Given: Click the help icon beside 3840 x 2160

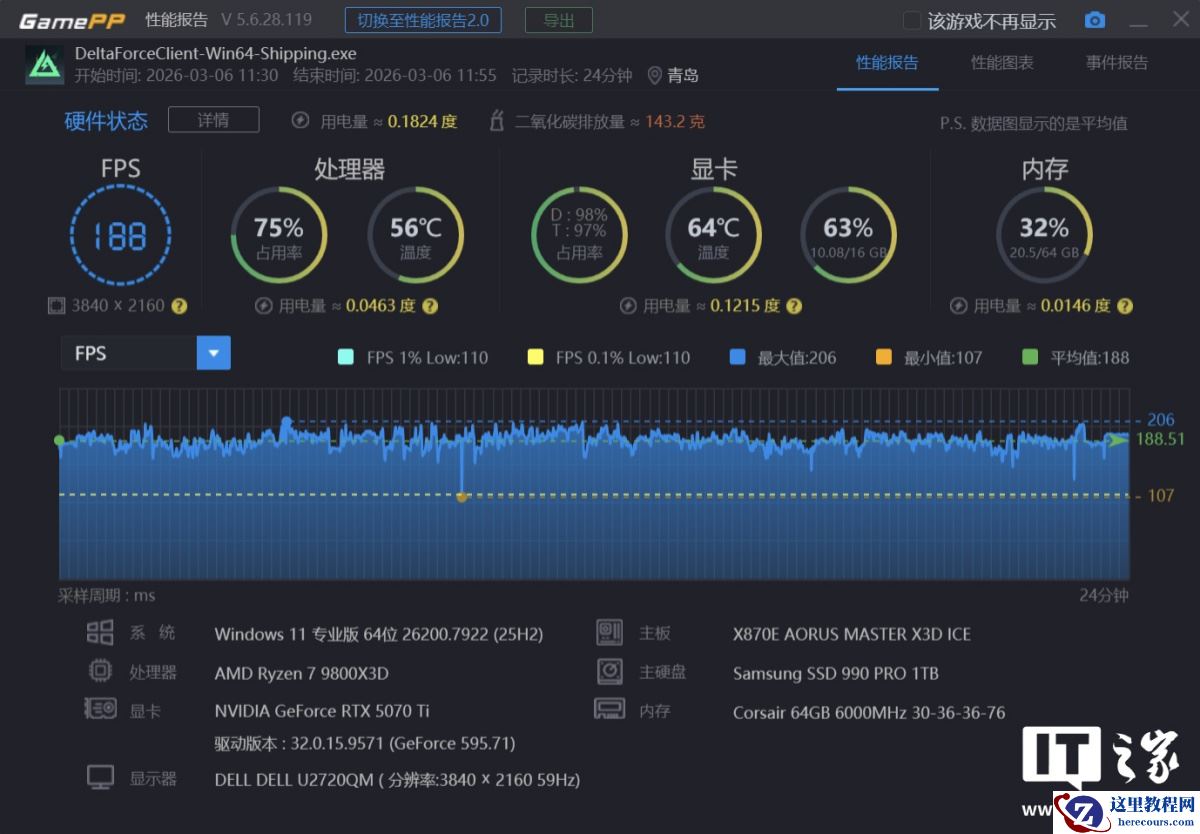Looking at the screenshot, I should click(179, 306).
